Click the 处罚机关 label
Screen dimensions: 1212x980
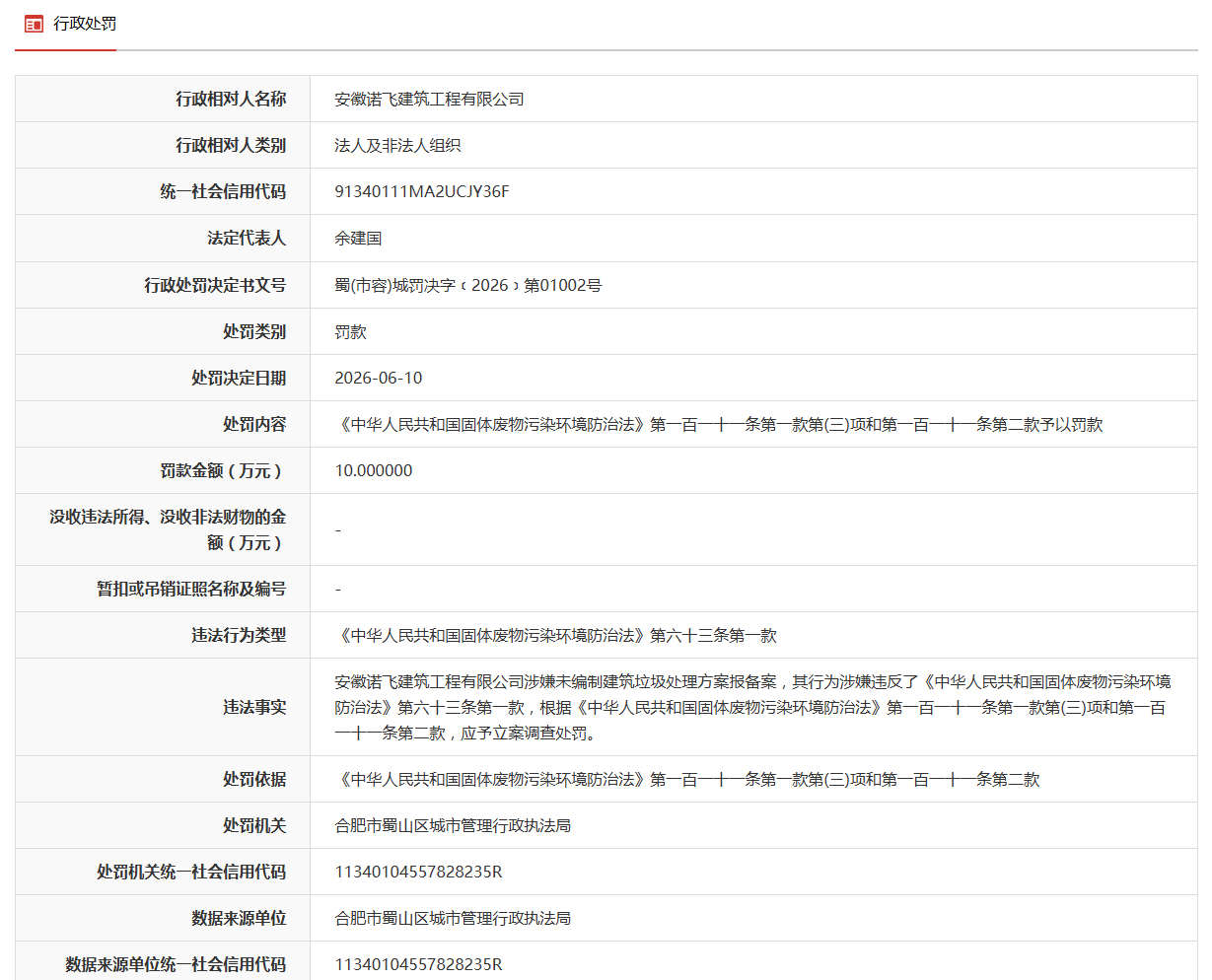pyautogui.click(x=254, y=825)
